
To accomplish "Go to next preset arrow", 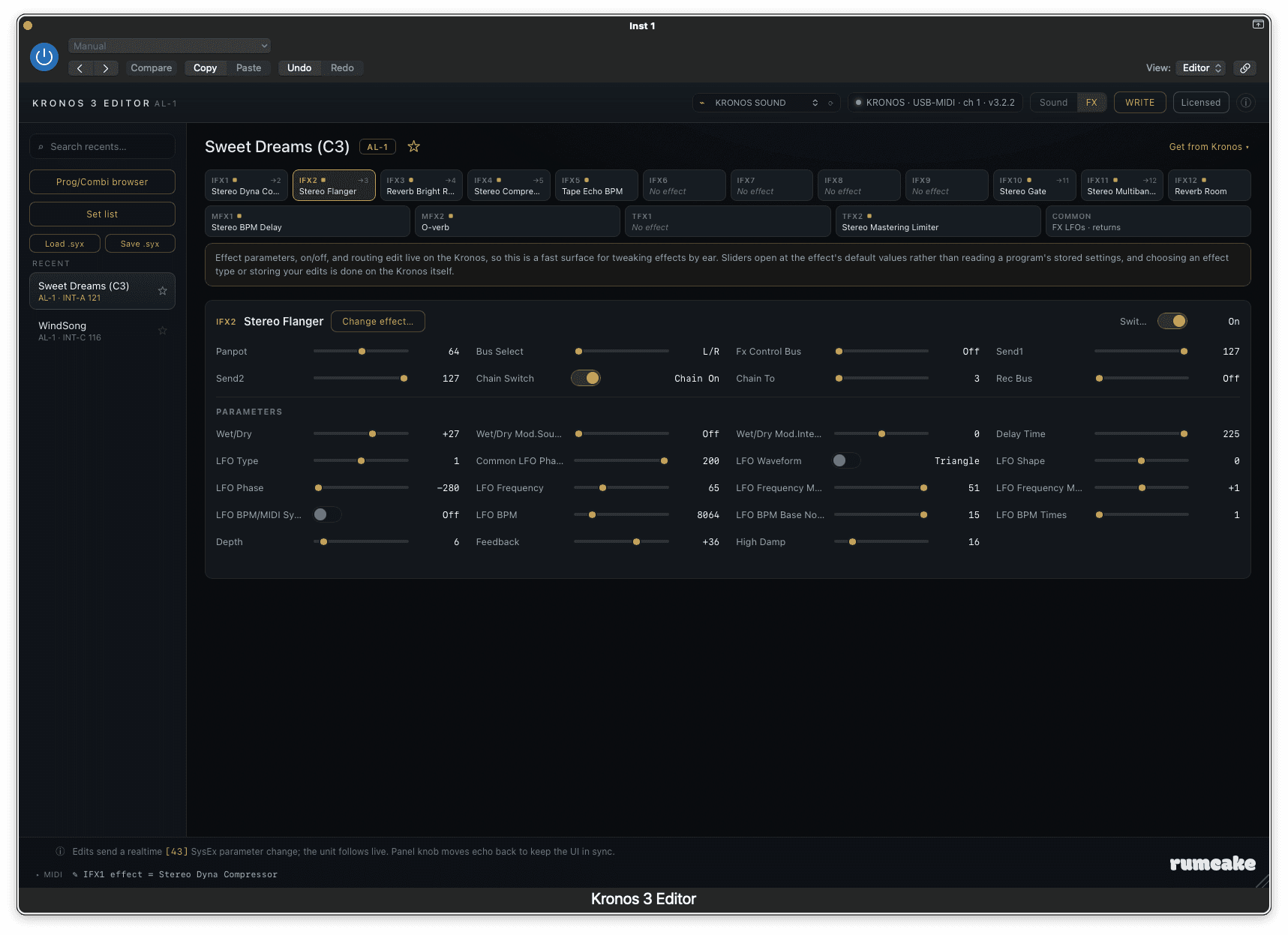I will point(106,68).
